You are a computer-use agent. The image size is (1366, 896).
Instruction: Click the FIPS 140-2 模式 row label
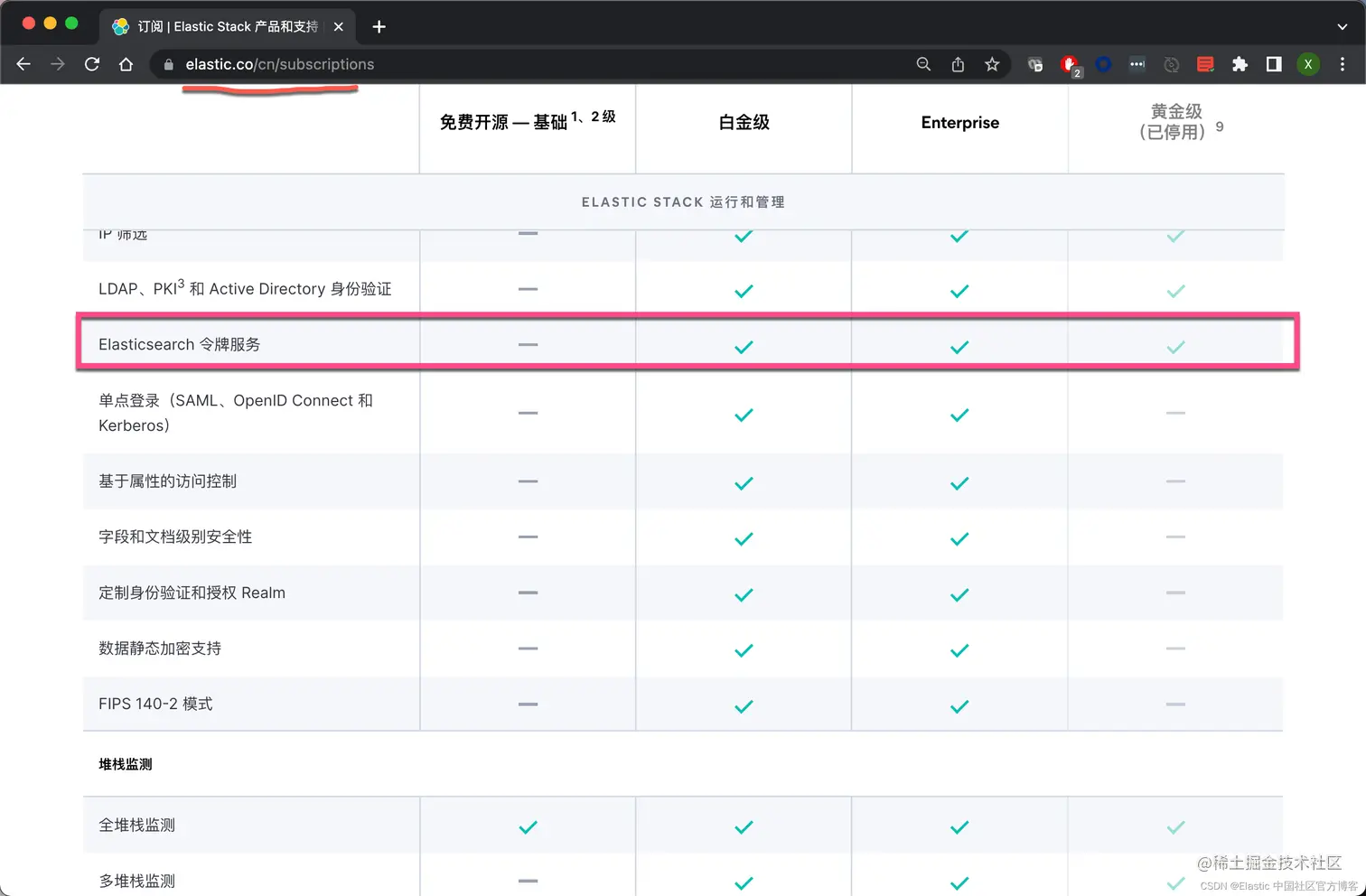155,704
